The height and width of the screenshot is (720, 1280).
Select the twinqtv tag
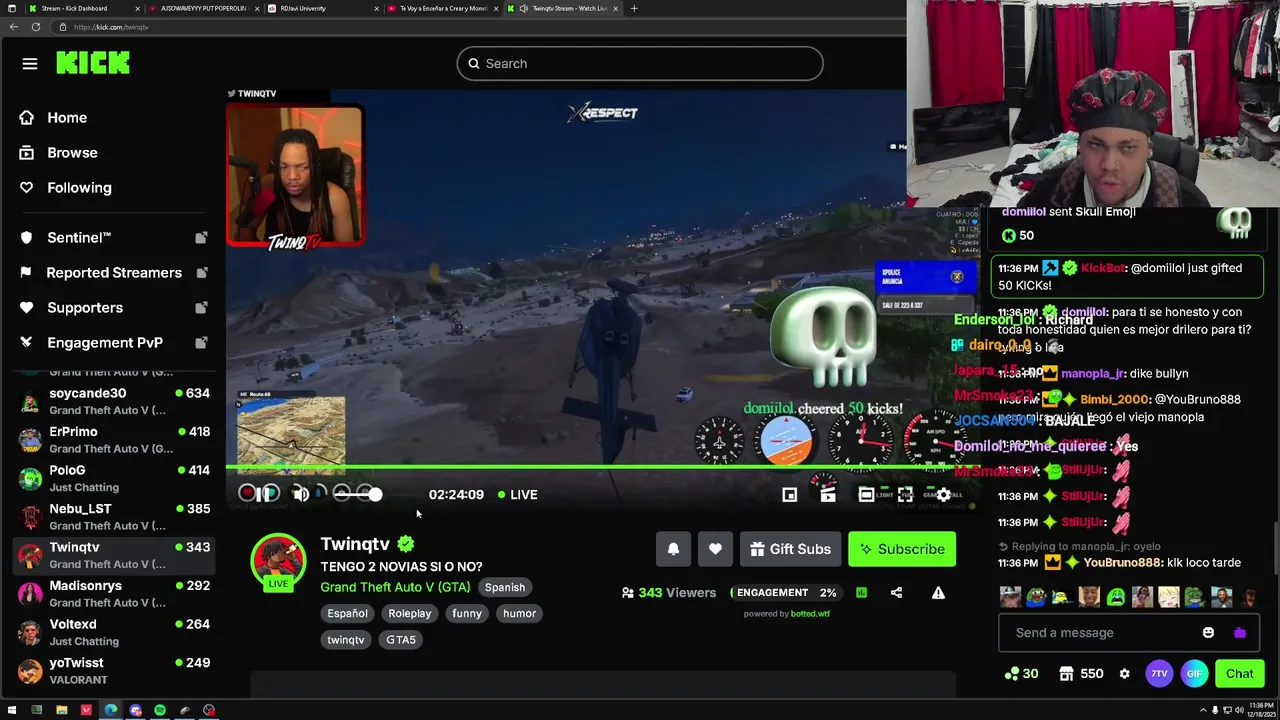346,640
